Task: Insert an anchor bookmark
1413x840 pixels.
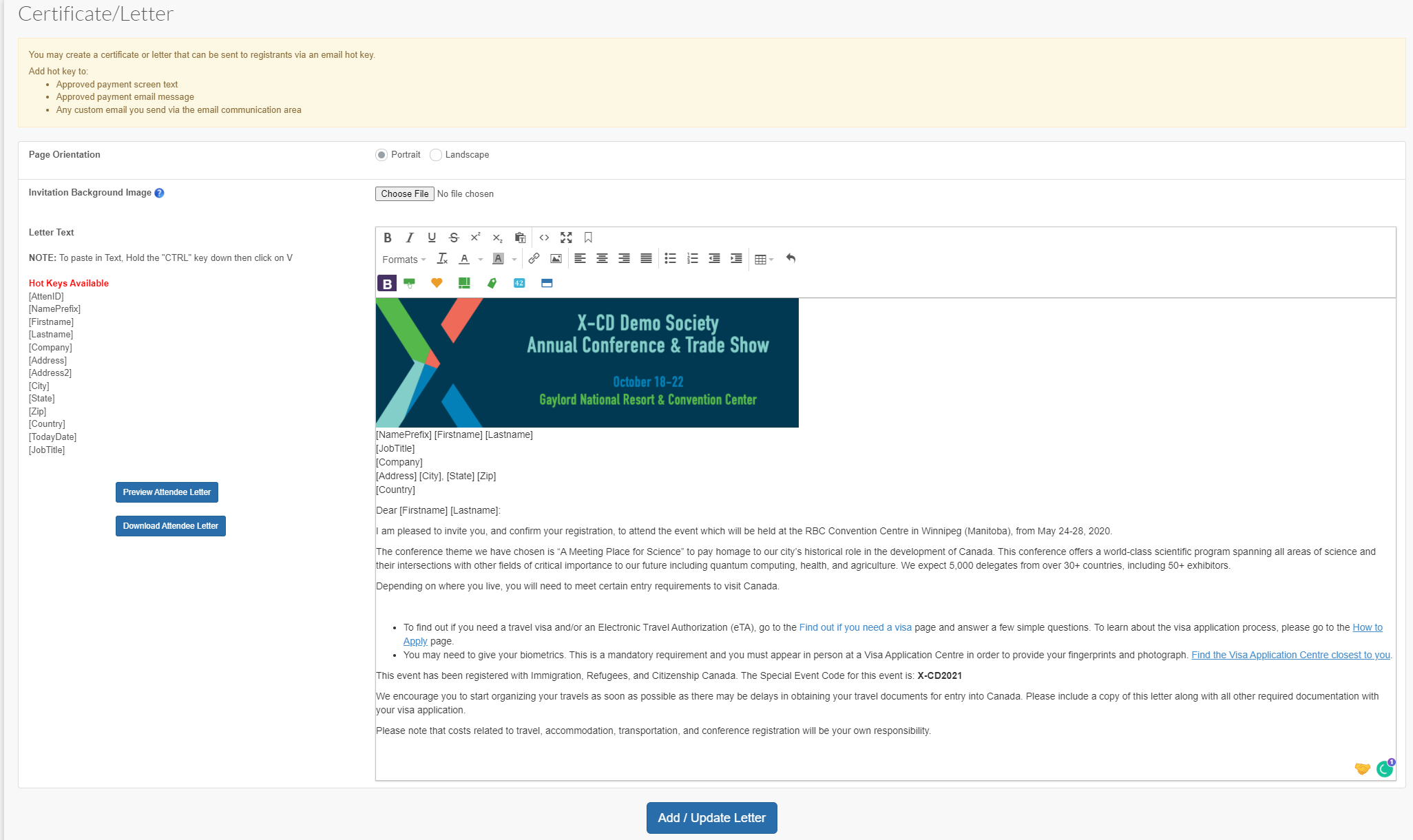Action: point(588,238)
